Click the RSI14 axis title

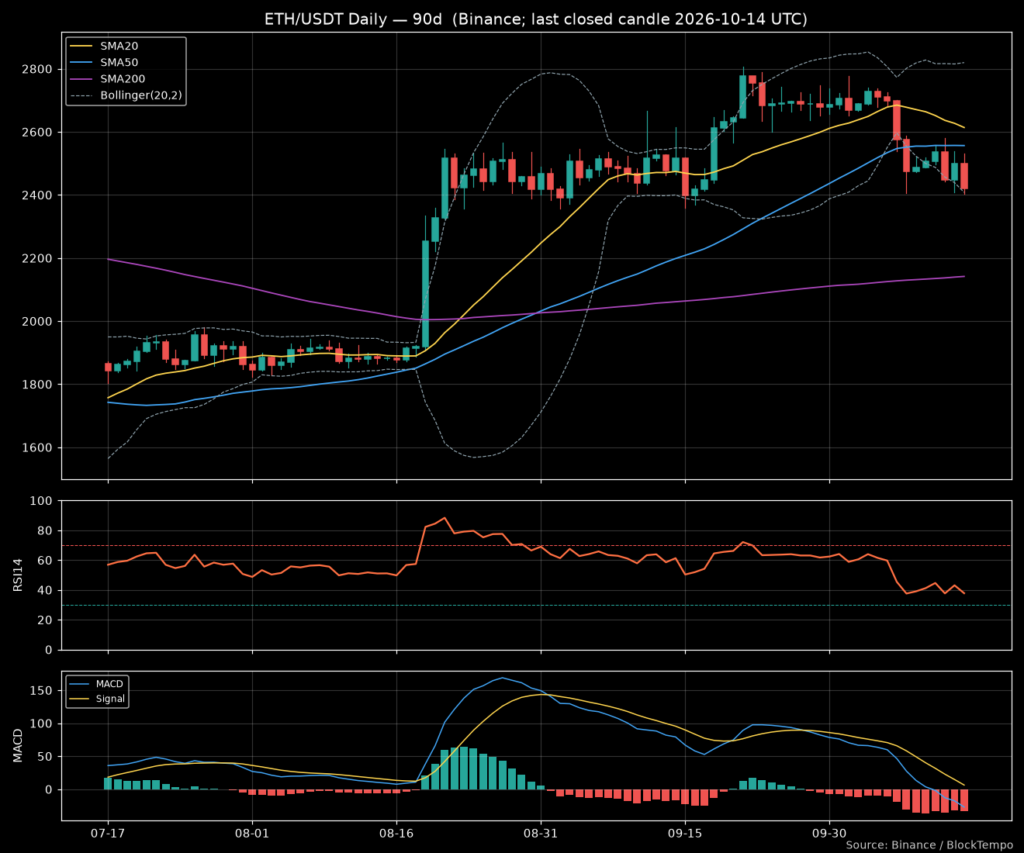click(18, 575)
